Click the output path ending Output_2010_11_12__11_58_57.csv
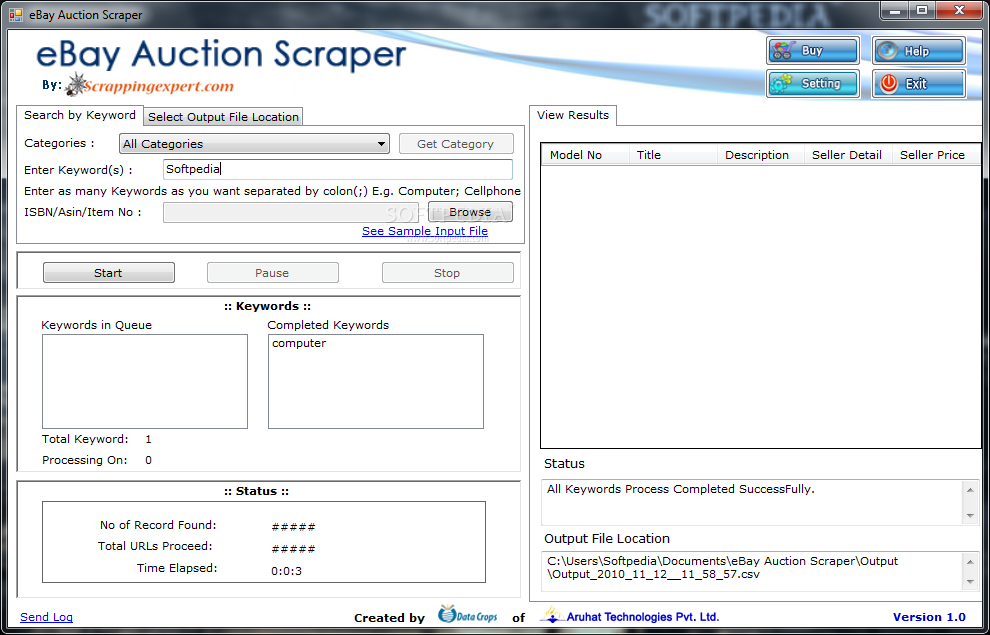 [x=722, y=567]
